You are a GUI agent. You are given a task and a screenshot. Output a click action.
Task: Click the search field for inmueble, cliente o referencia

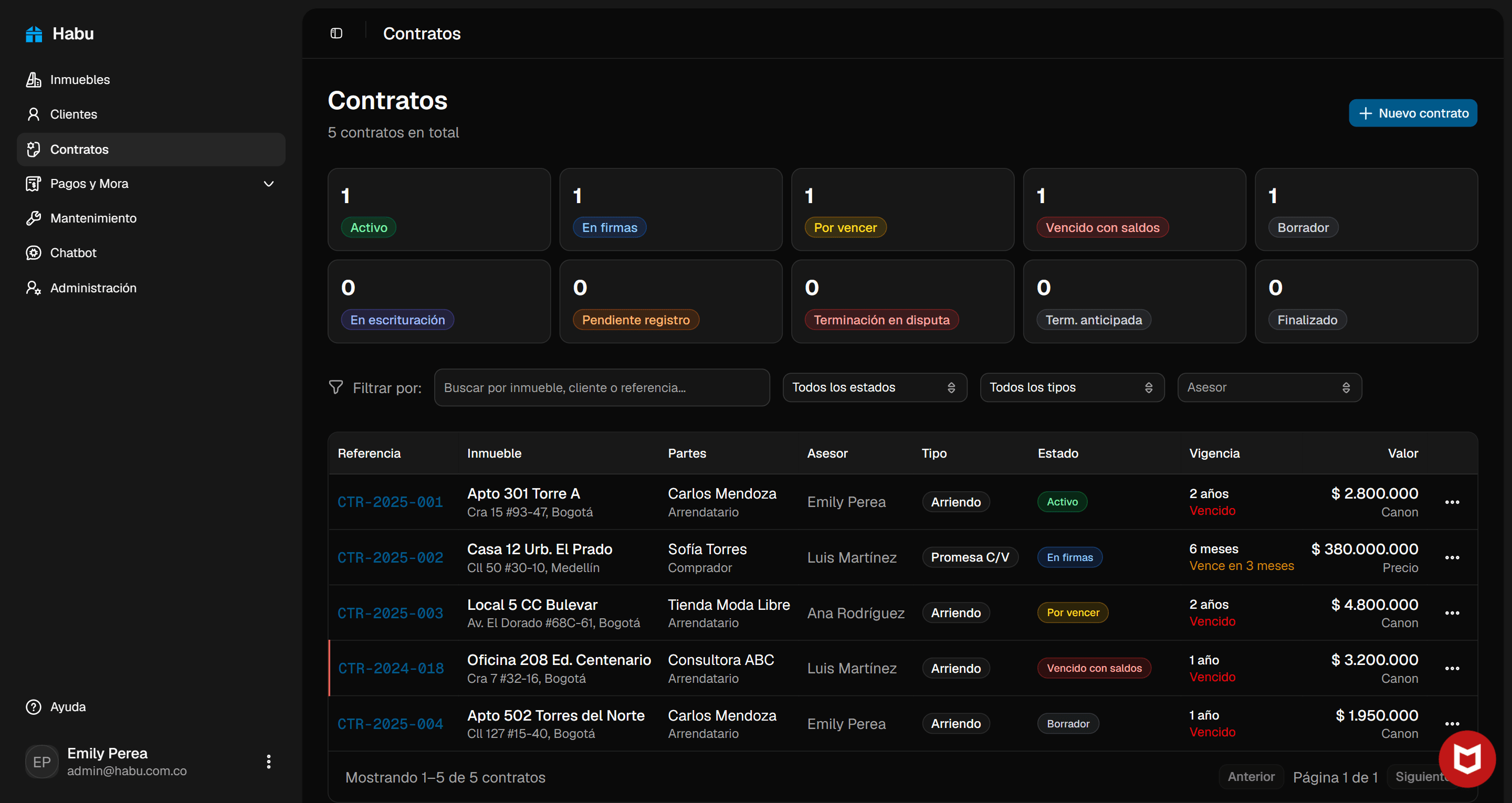602,387
